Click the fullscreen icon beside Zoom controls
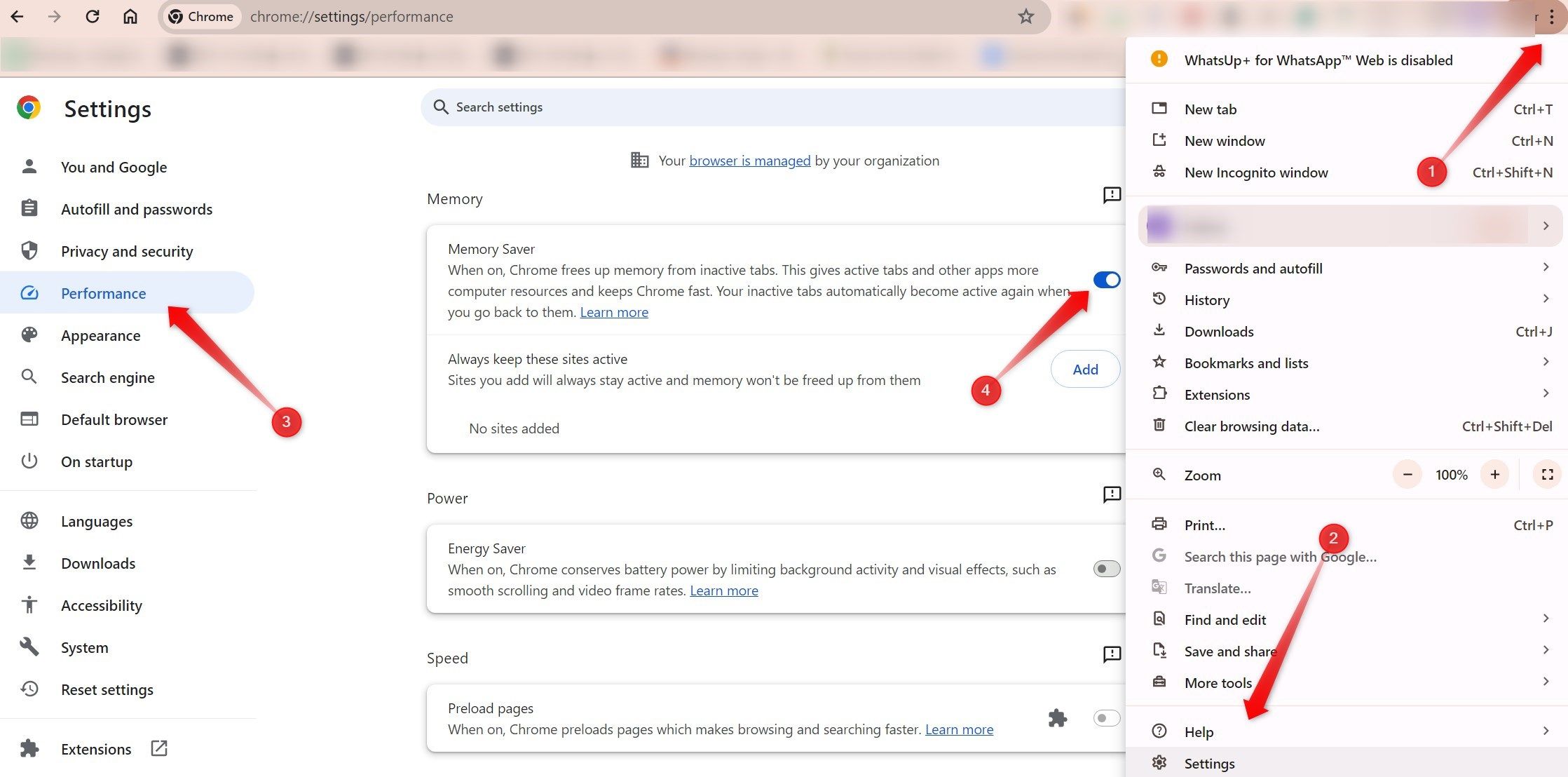Image resolution: width=1568 pixels, height=777 pixels. click(x=1547, y=475)
